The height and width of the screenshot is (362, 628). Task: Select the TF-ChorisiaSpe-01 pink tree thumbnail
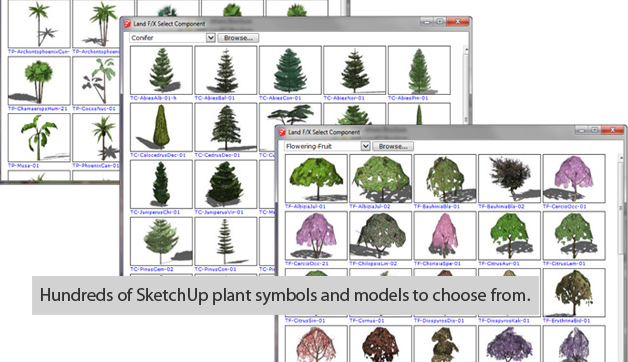pos(445,236)
